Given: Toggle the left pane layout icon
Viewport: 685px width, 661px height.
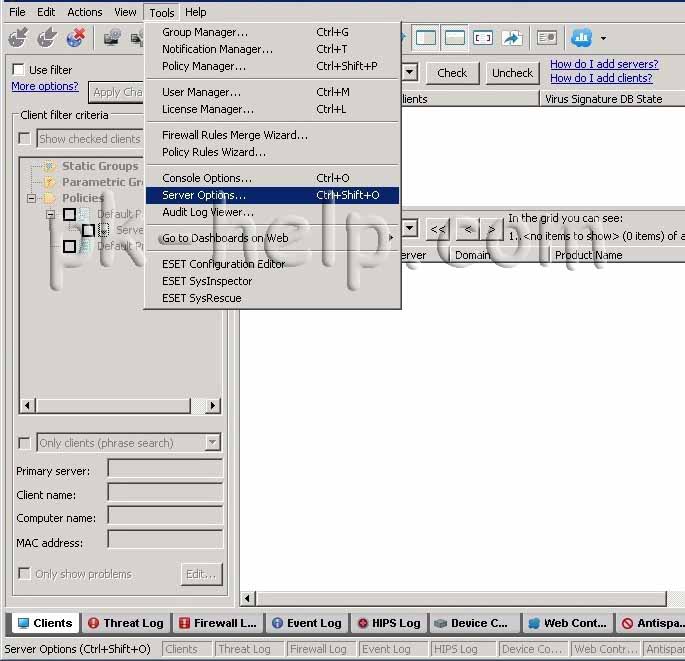Looking at the screenshot, I should point(426,38).
